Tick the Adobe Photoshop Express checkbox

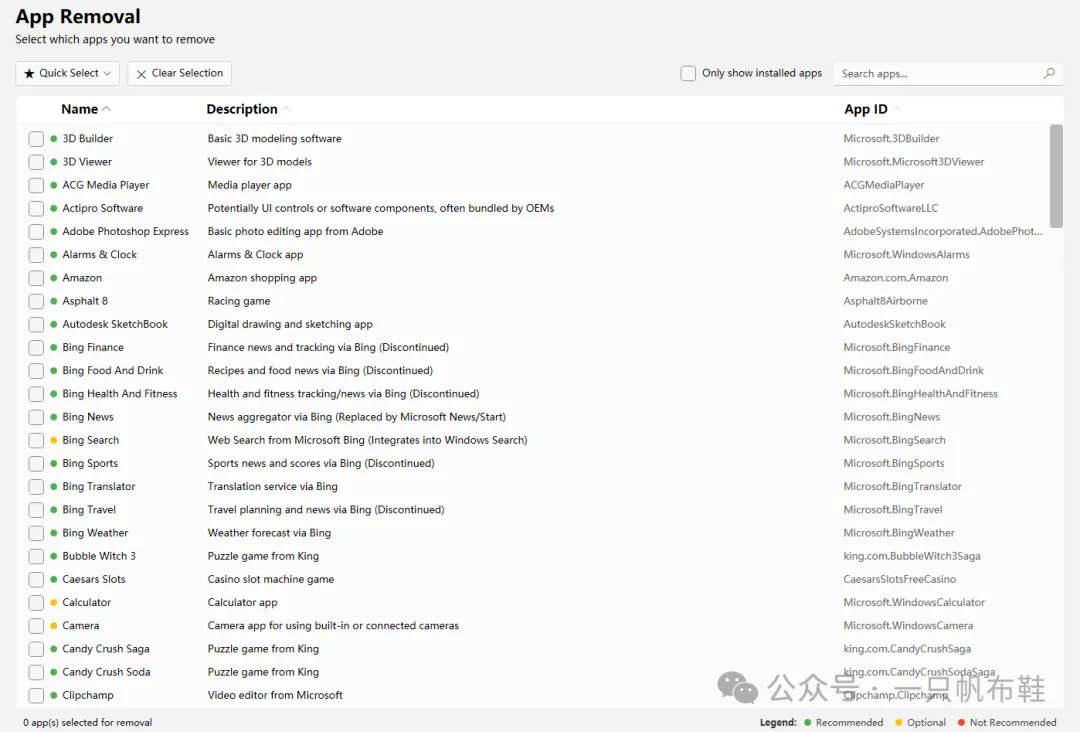[x=37, y=231]
